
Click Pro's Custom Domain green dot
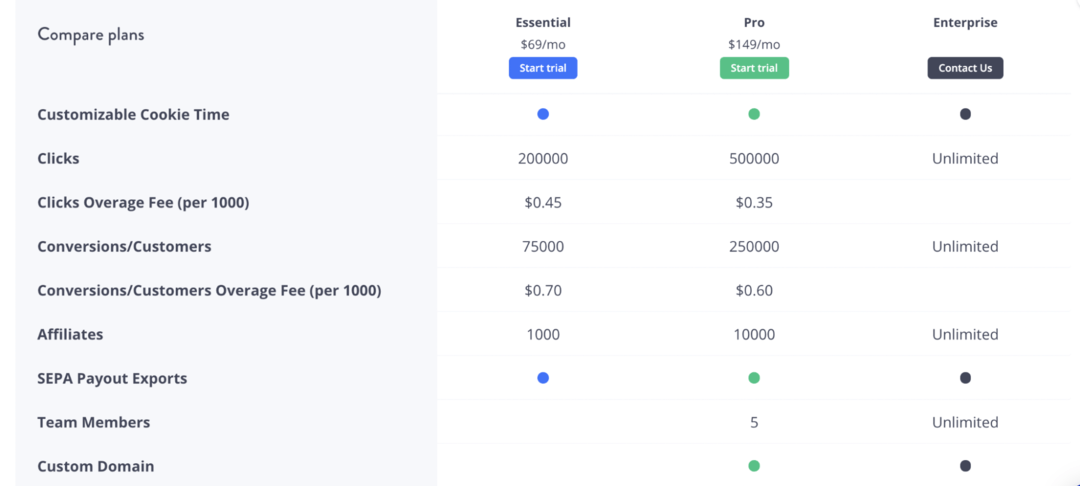click(x=754, y=466)
